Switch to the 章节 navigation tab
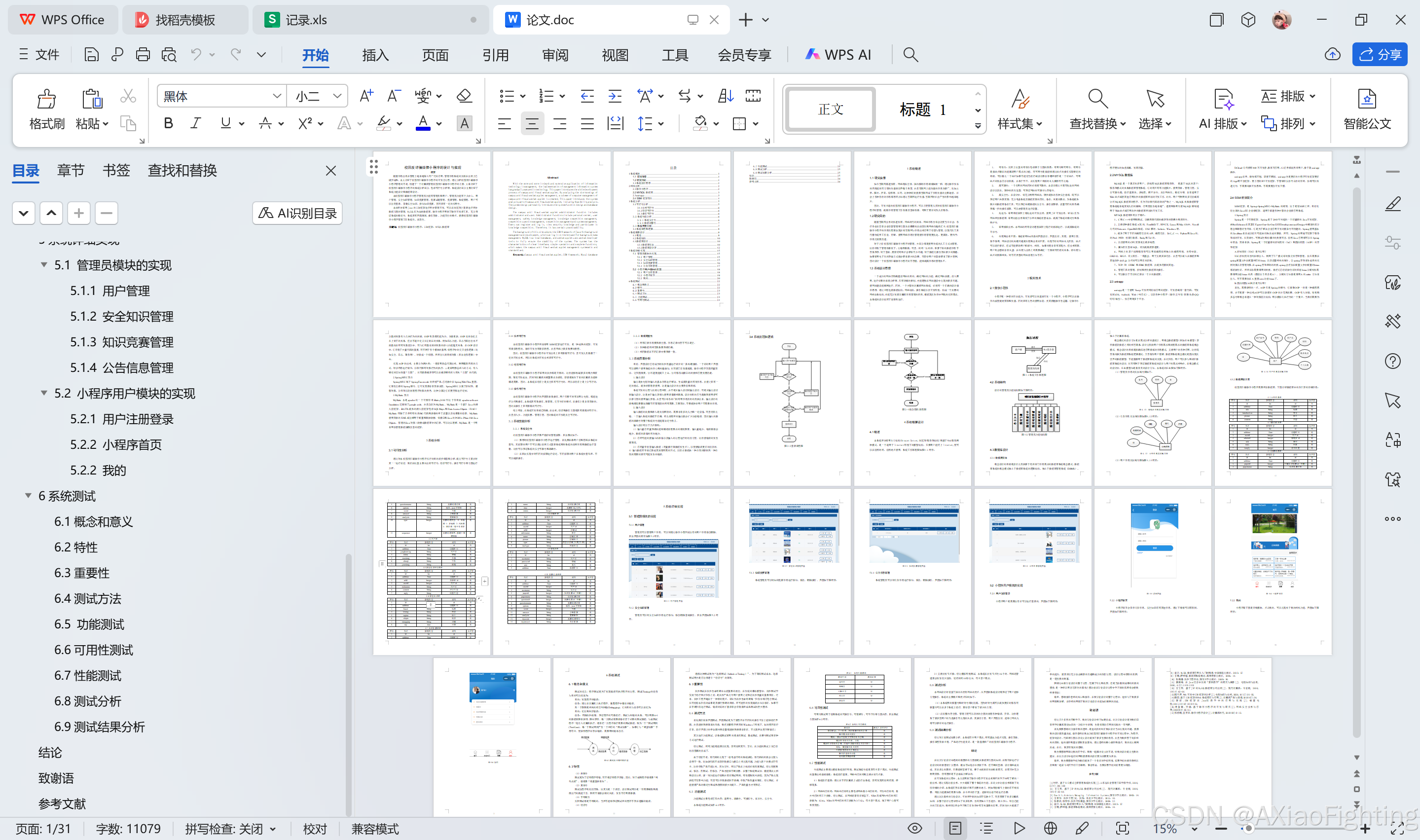Image resolution: width=1420 pixels, height=840 pixels. click(x=71, y=170)
